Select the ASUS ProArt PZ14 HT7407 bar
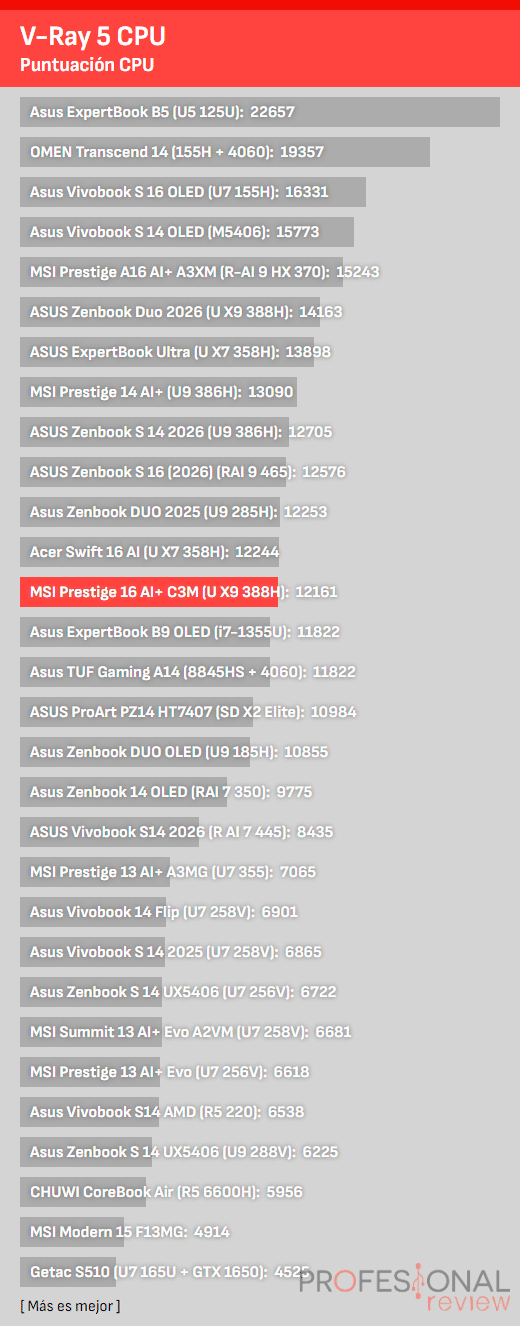This screenshot has height=1326, width=520. click(136, 712)
